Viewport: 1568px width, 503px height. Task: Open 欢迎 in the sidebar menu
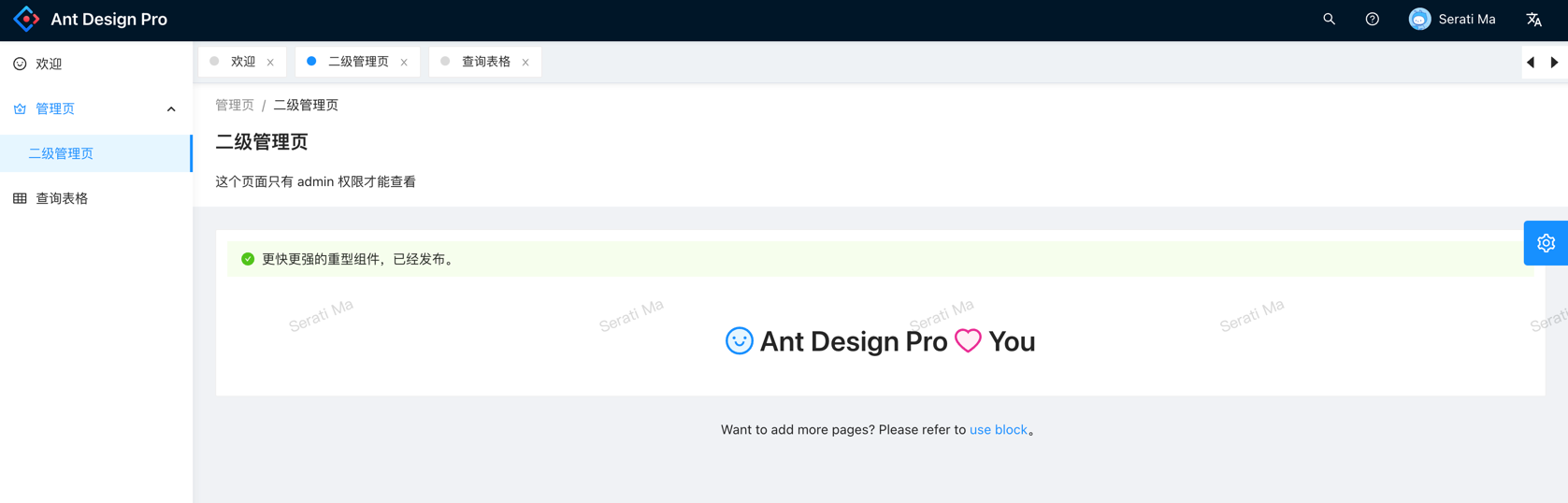96,64
